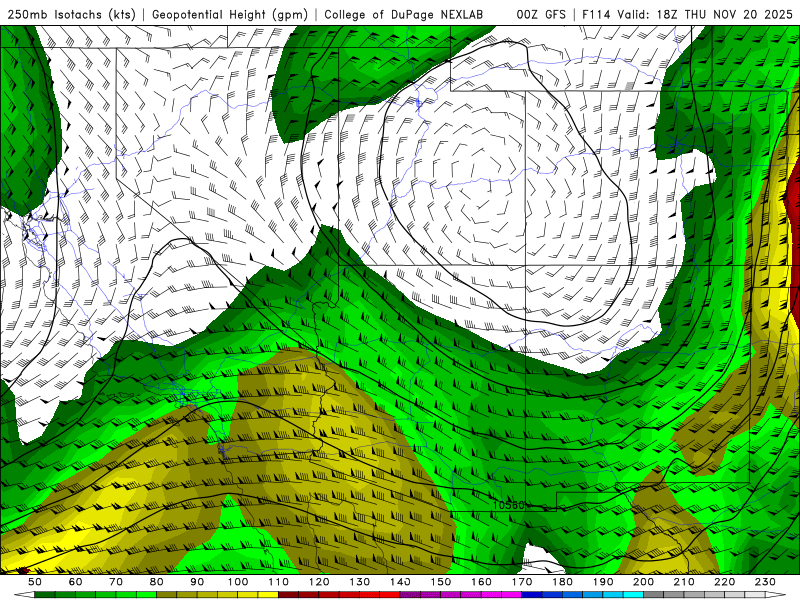This screenshot has height=600, width=800.
Task: Click the '200' legend value
Action: [x=644, y=582]
